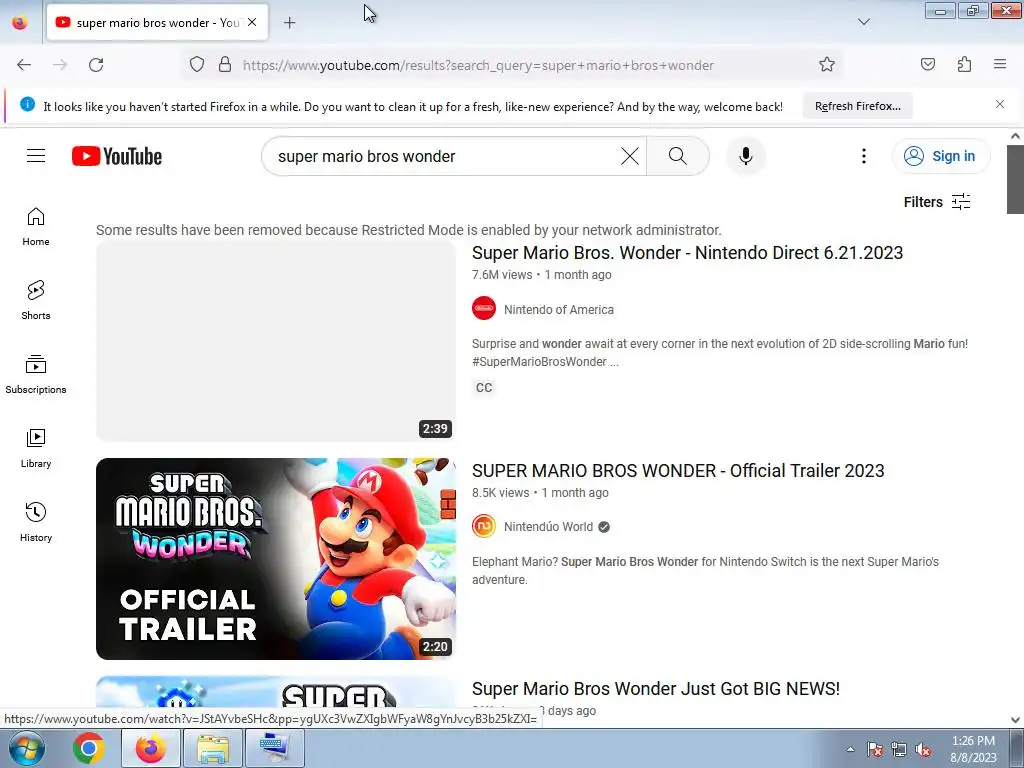Open Super Mario Bros. Wonder Nintendo Direct video title
This screenshot has height=768, width=1024.
(x=687, y=253)
